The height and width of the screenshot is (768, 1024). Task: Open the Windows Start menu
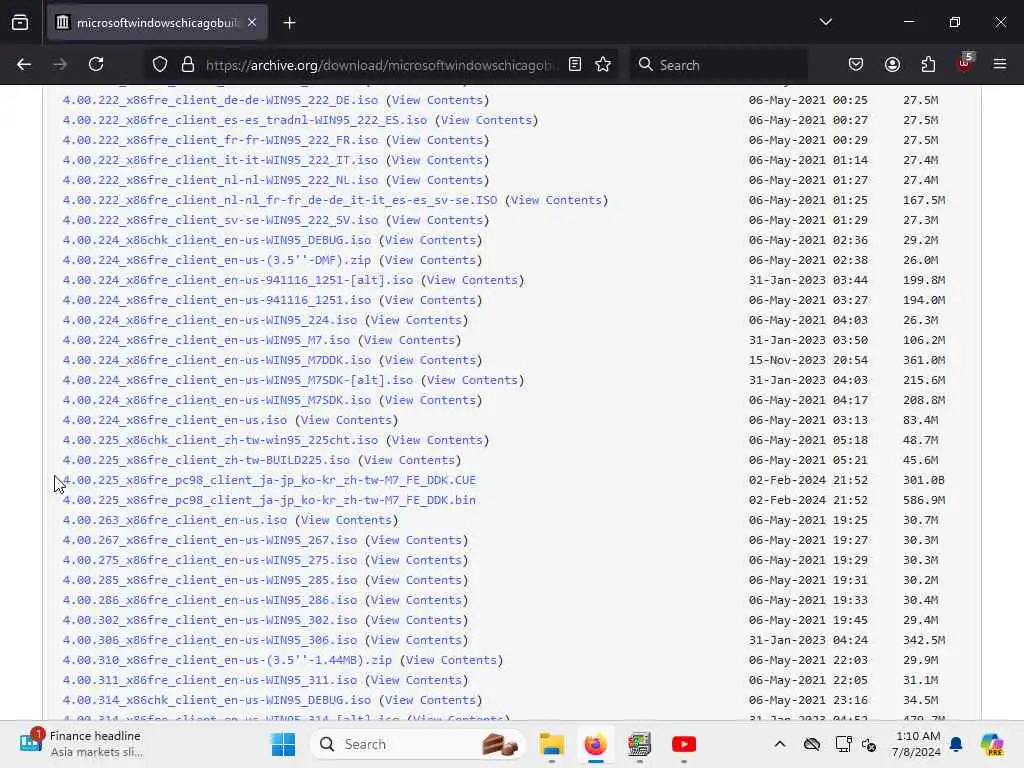point(283,744)
